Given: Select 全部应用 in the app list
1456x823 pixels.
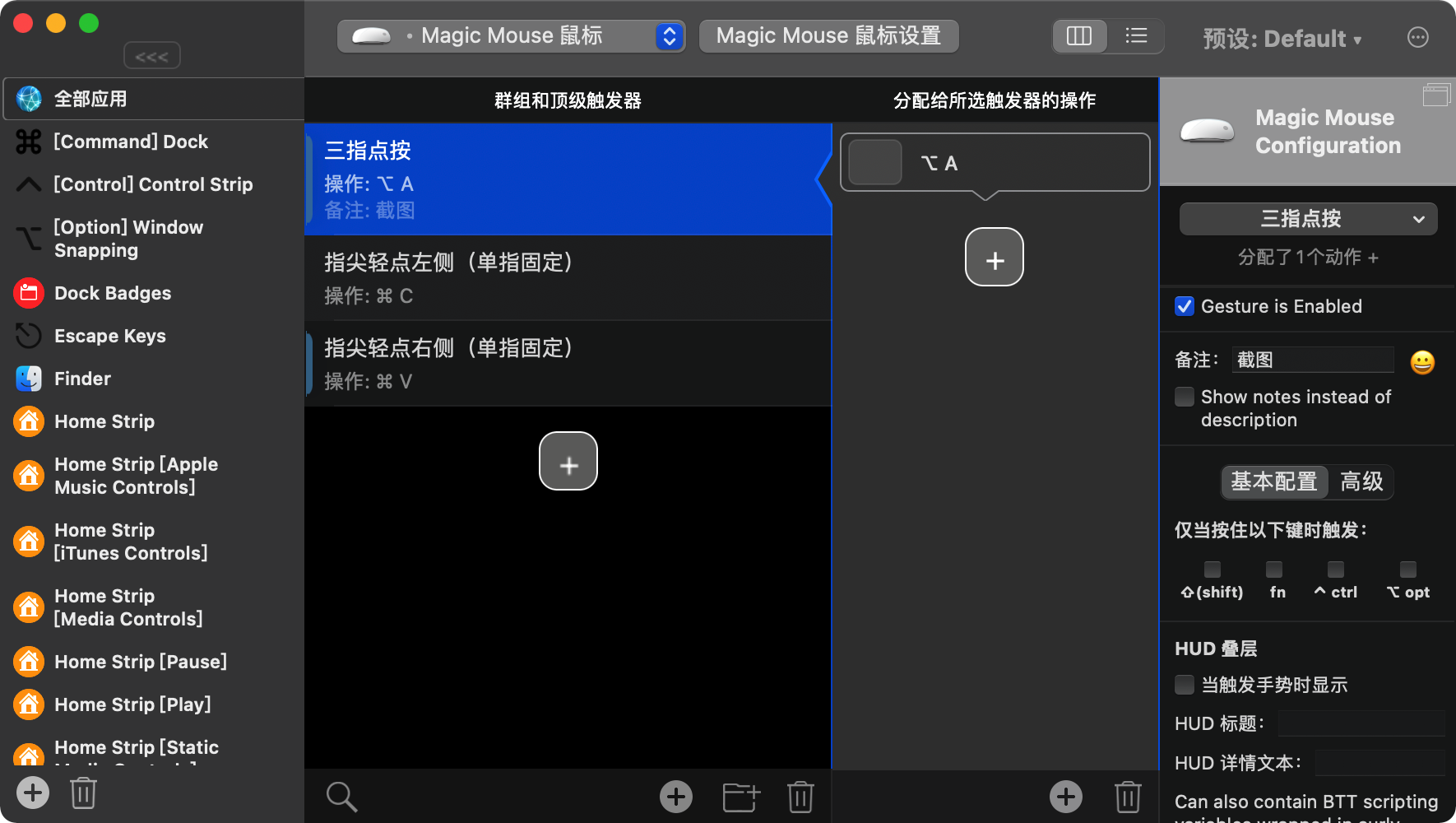Looking at the screenshot, I should coord(154,99).
